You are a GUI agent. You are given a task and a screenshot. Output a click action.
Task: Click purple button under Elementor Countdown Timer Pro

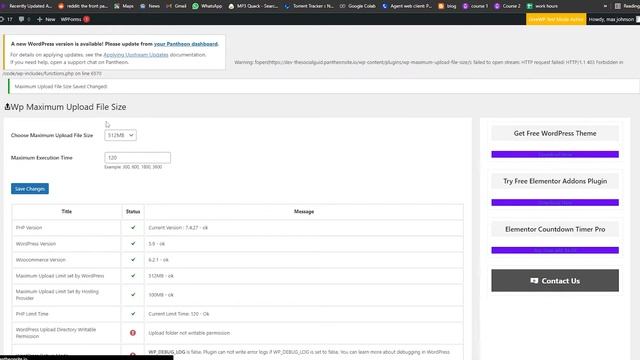coord(555,250)
